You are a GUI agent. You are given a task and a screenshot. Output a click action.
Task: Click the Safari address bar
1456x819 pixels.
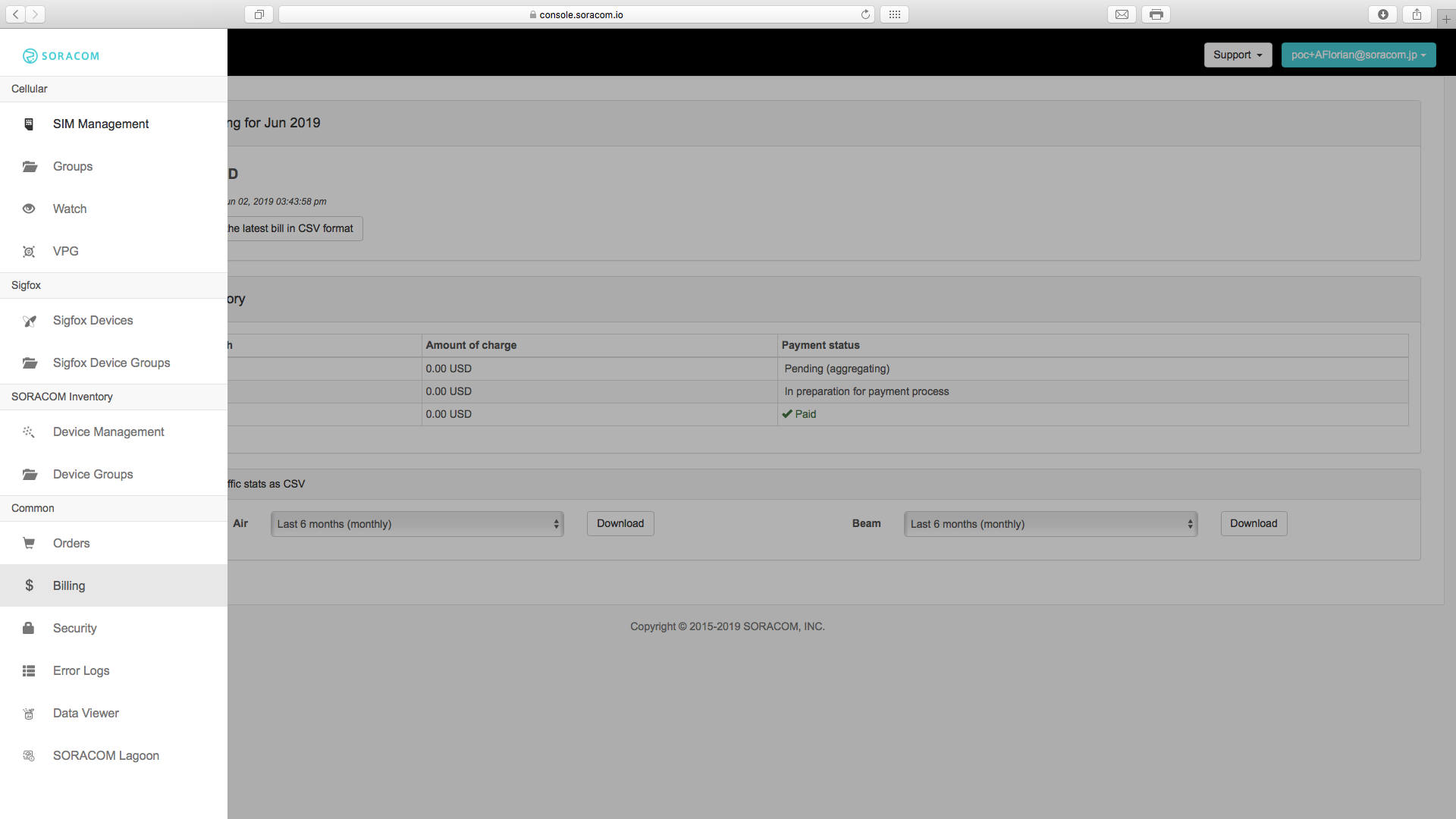[x=576, y=14]
